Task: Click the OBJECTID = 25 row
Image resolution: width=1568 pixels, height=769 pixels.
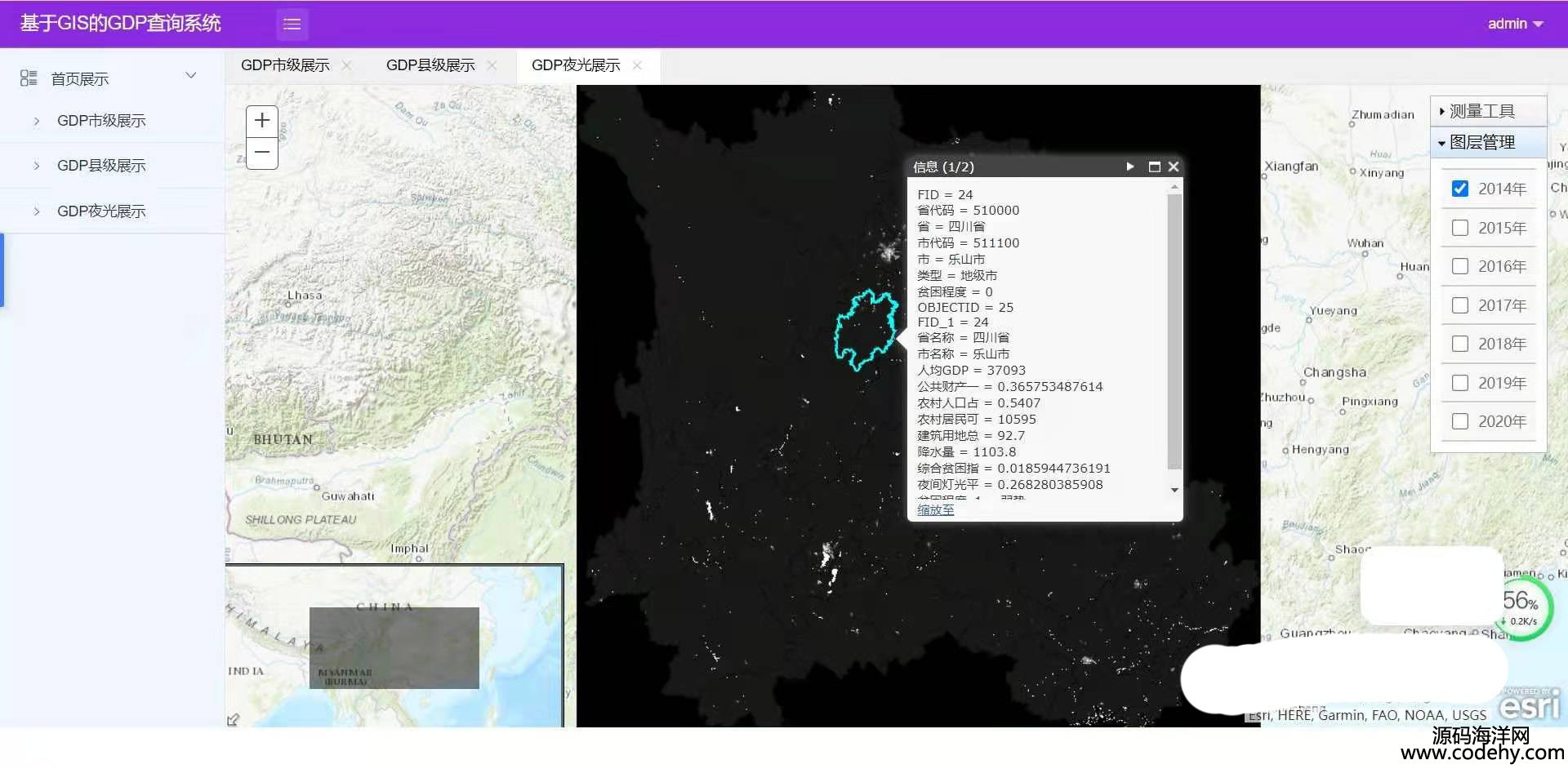Action: click(964, 308)
